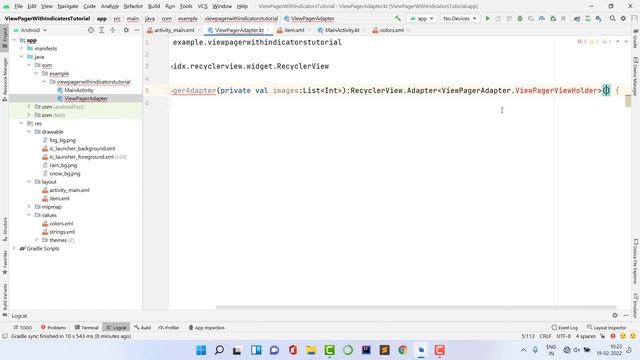Expand all in Project panel

102,30
